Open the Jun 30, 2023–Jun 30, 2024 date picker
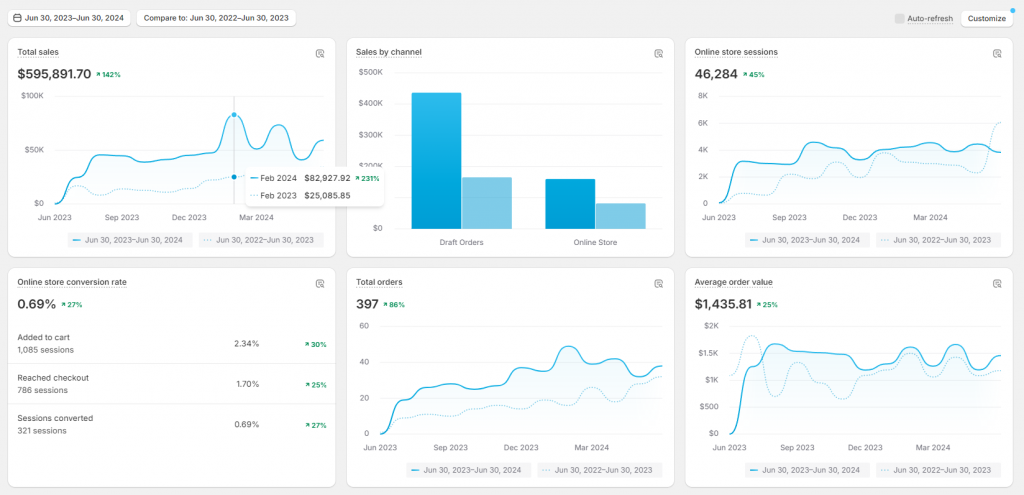The width and height of the screenshot is (1024, 495). [x=69, y=18]
